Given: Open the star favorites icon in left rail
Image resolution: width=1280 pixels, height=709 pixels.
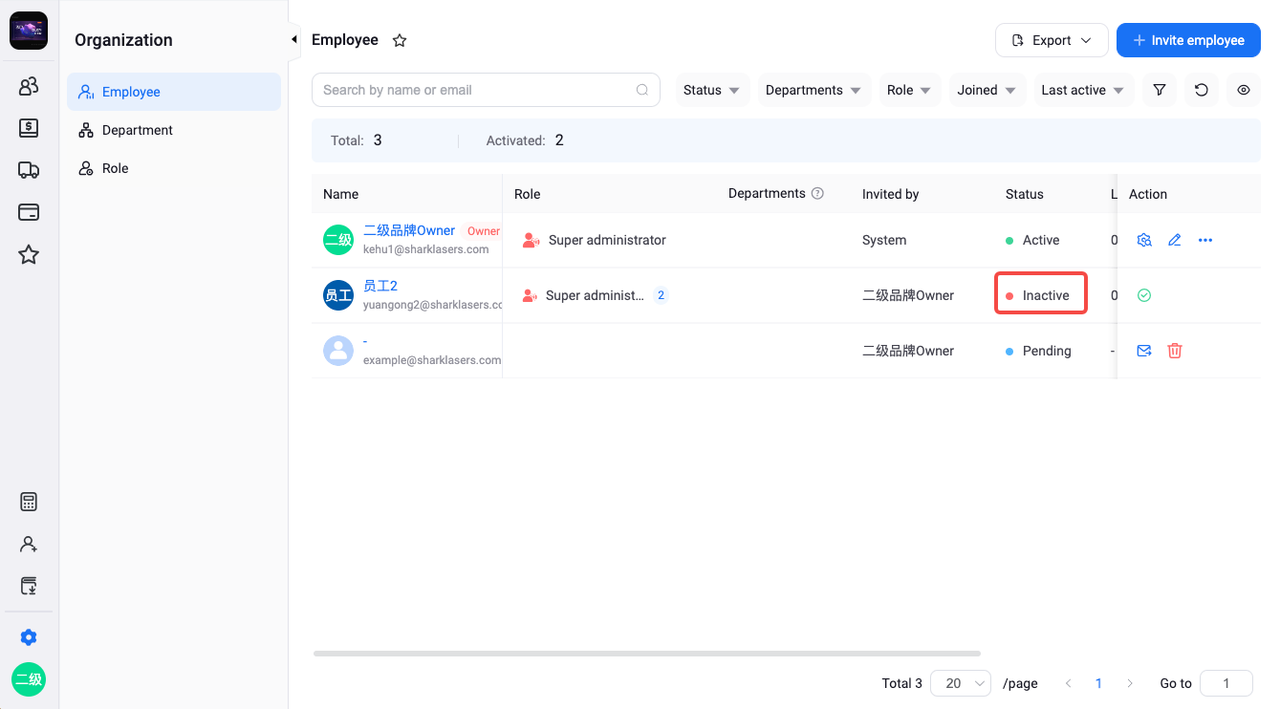Looking at the screenshot, I should 29,255.
